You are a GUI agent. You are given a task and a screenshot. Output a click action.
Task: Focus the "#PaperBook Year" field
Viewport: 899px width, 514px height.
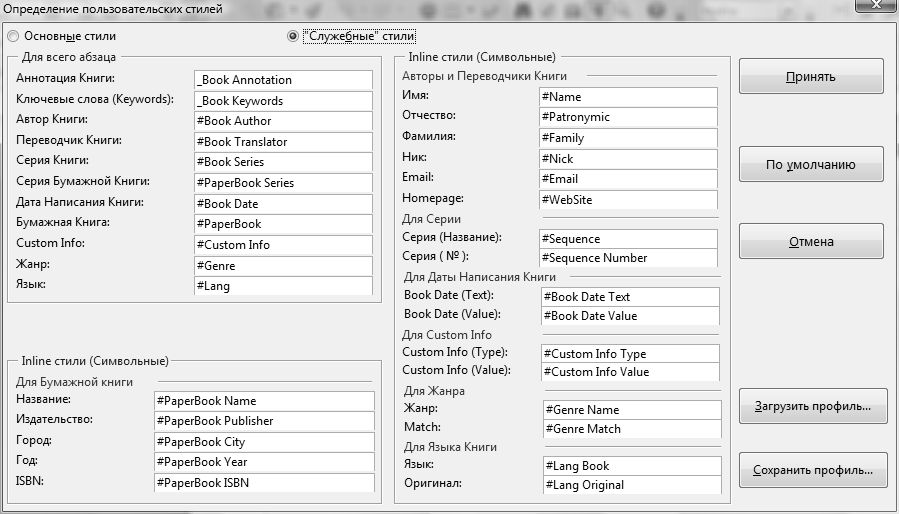click(x=264, y=462)
